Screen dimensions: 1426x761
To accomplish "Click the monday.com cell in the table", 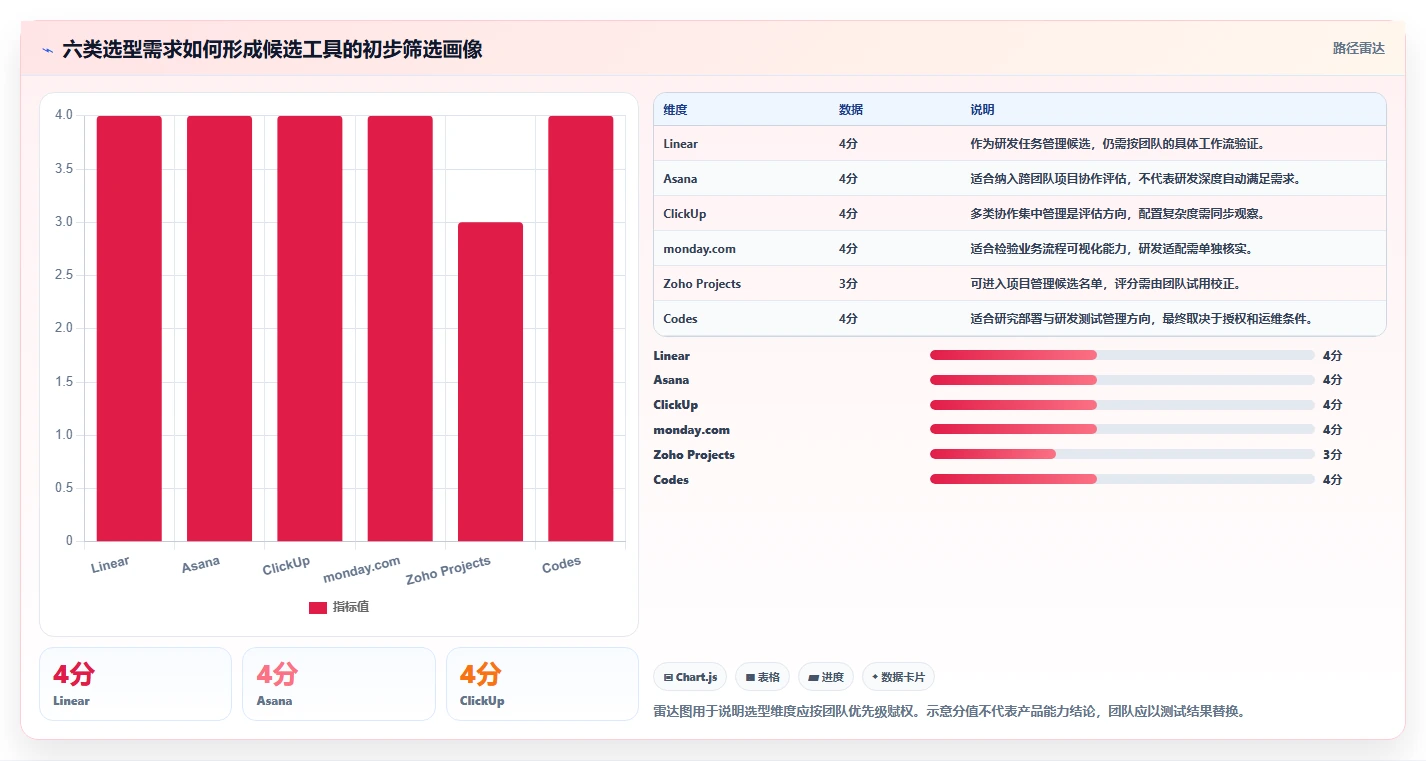I will point(699,249).
